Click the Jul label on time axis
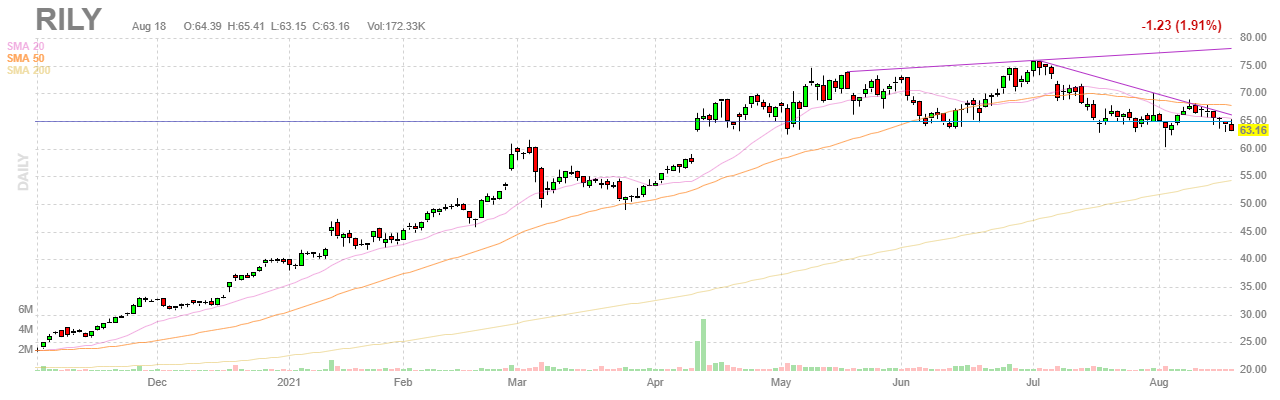Image resolution: width=1280 pixels, height=400 pixels. tap(1034, 383)
